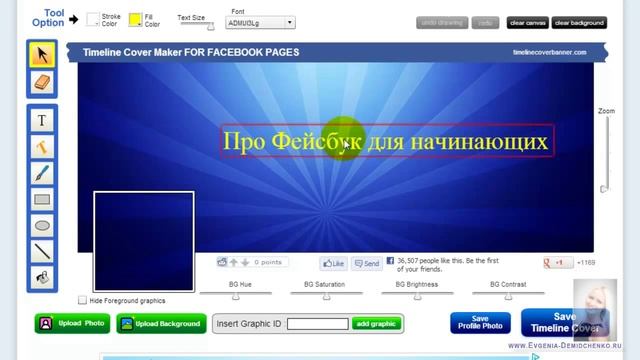640x360 pixels.
Task: Open the Font dropdown
Action: point(260,23)
